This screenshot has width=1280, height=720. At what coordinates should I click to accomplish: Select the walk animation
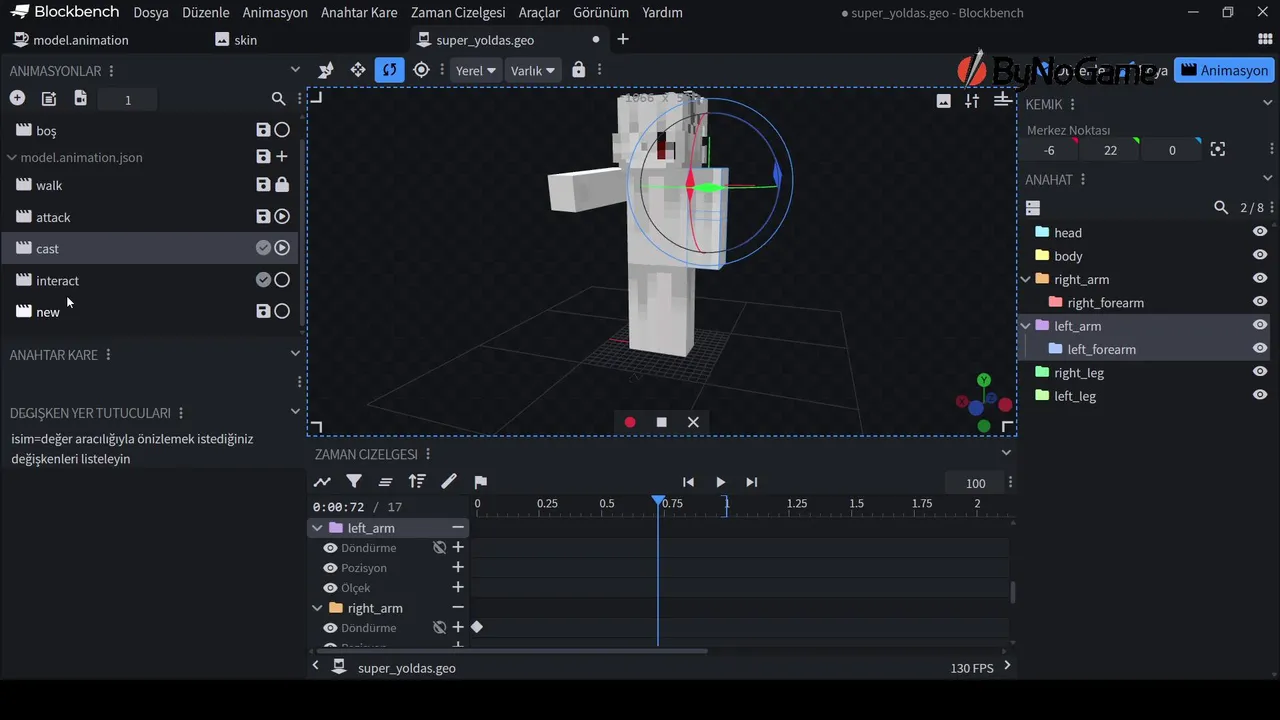click(x=49, y=185)
